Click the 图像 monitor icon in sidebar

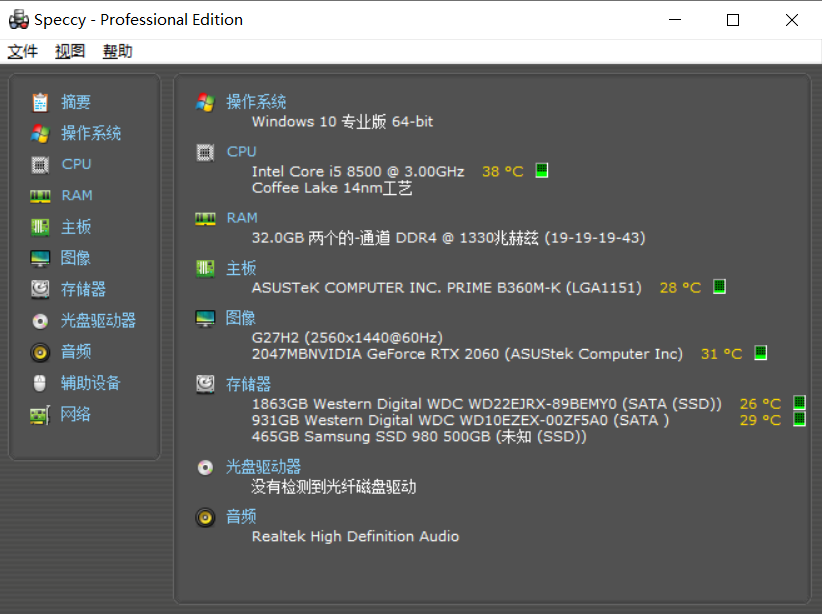point(40,258)
